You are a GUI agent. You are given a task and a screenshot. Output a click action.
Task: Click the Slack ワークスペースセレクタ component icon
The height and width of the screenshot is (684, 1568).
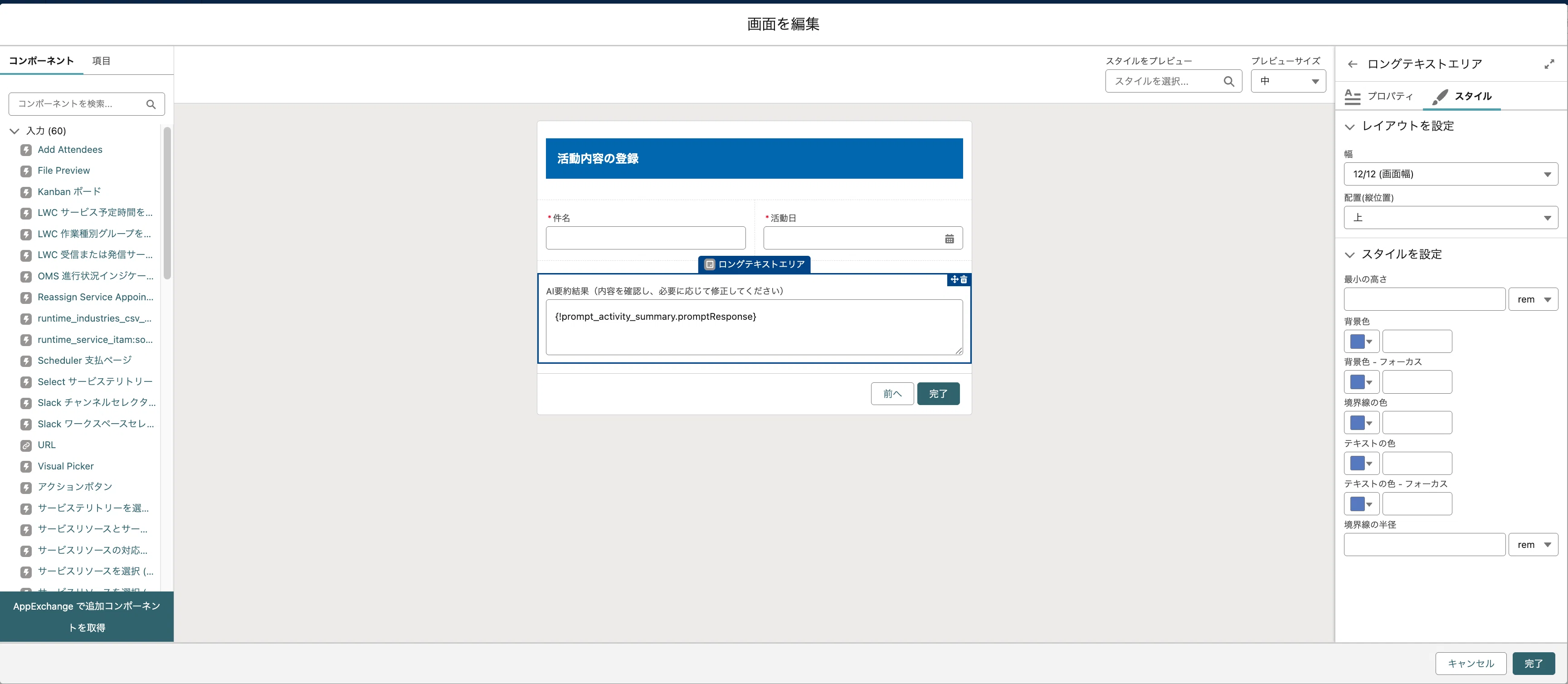click(x=26, y=424)
